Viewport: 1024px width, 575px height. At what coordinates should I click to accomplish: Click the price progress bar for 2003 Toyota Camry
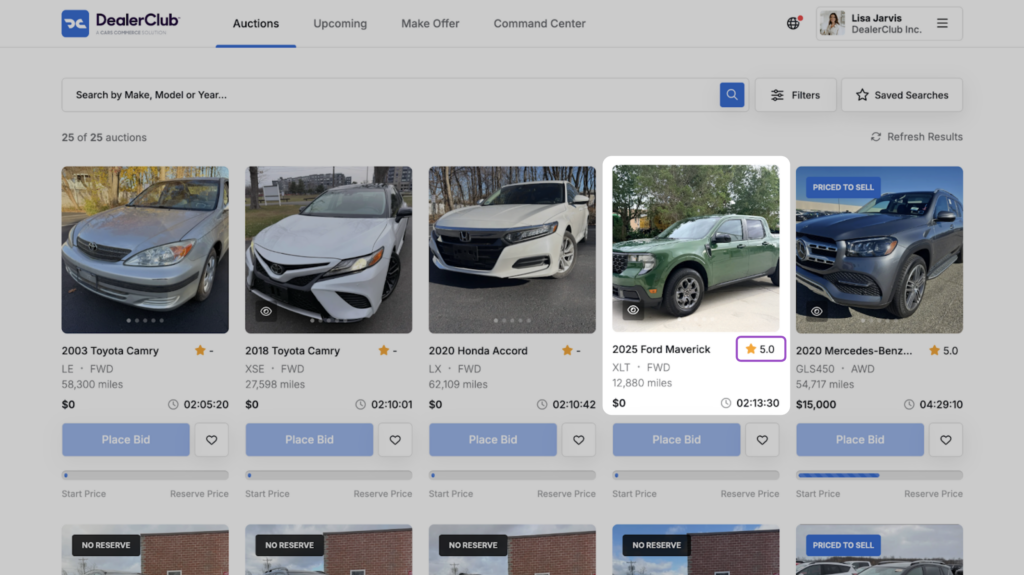pyautogui.click(x=145, y=475)
